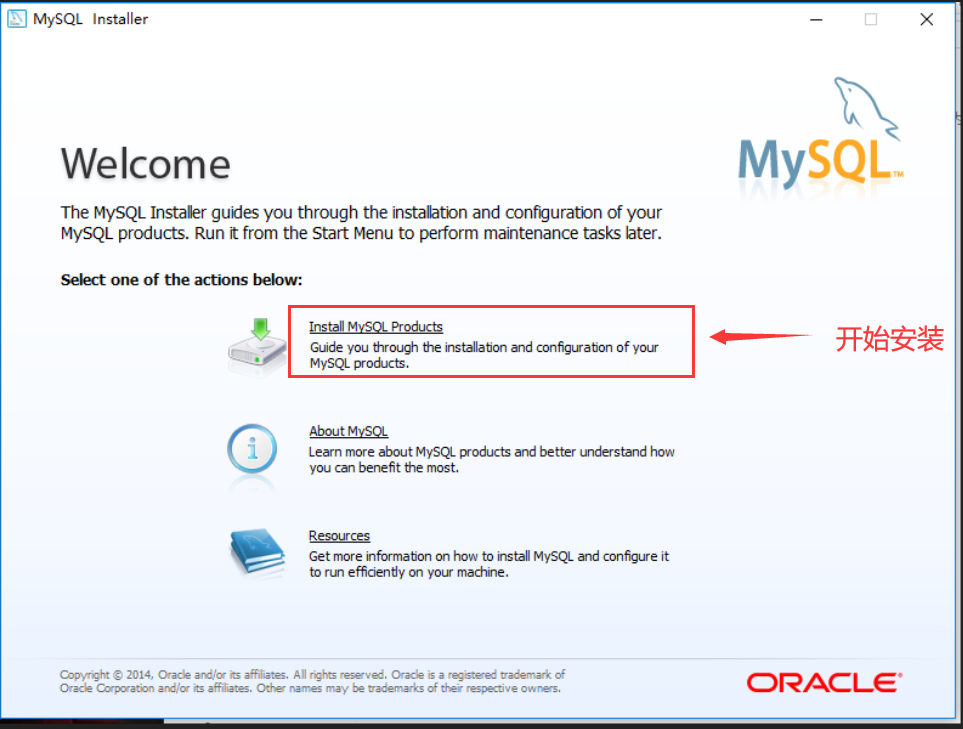This screenshot has width=963, height=729.
Task: Click the 'MySQL Installer' window title text
Action: click(x=90, y=19)
